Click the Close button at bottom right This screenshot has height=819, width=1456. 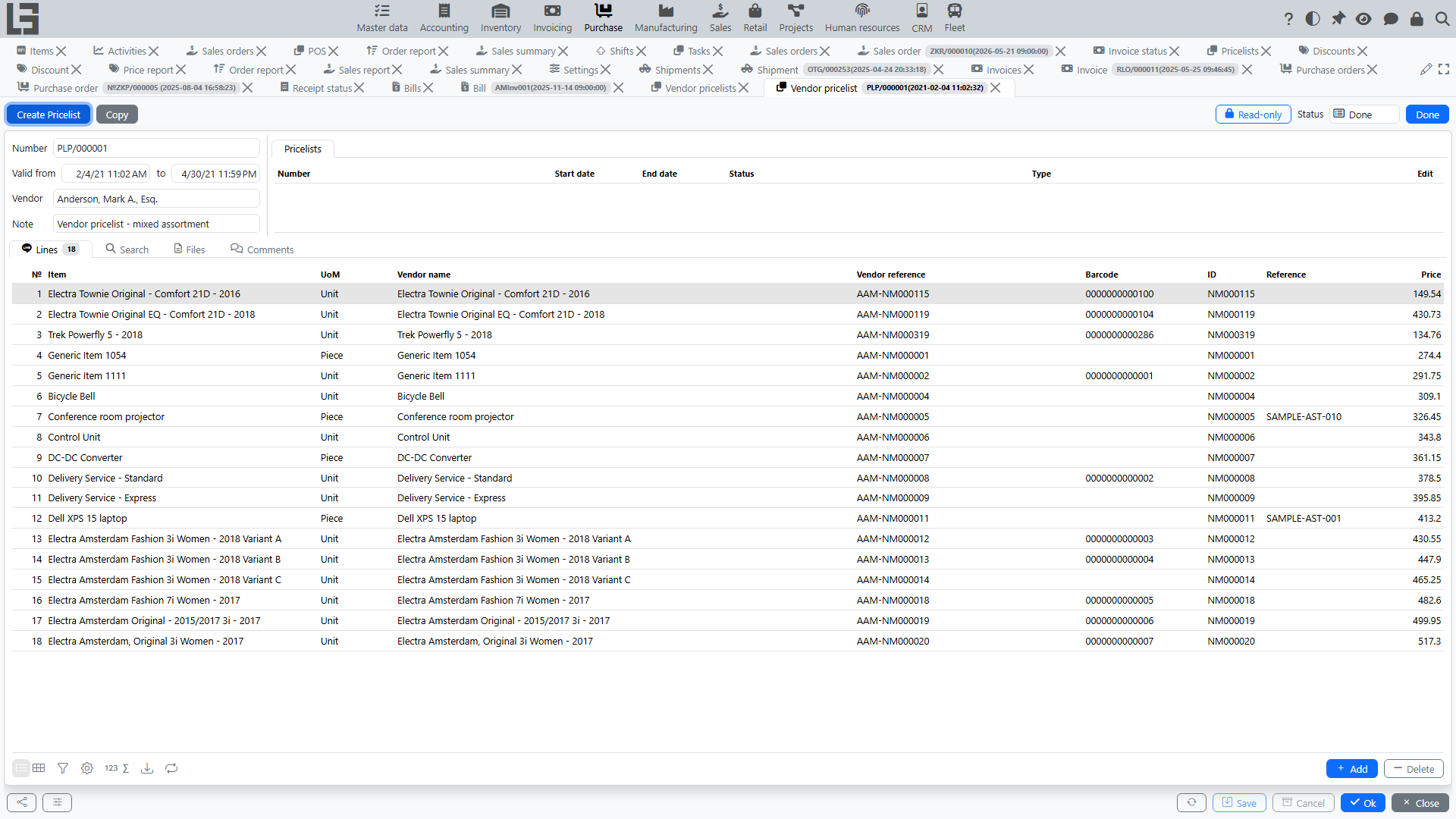point(1420,802)
